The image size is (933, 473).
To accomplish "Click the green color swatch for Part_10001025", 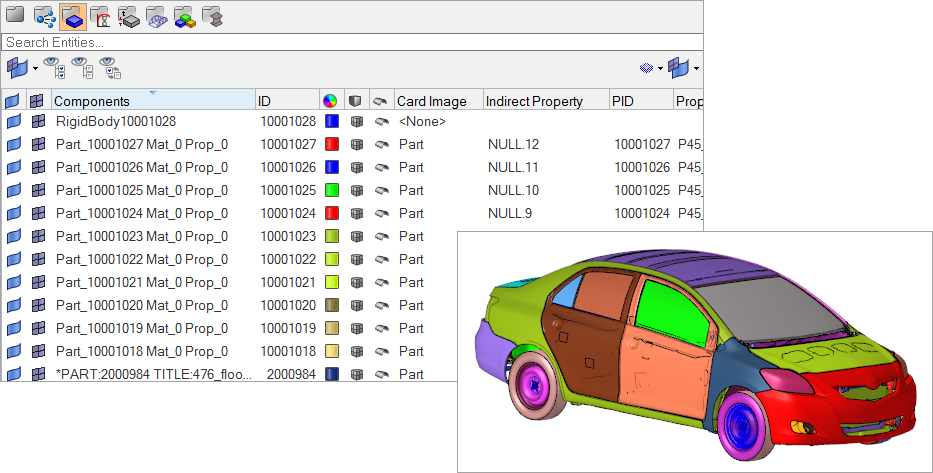I will coord(331,190).
